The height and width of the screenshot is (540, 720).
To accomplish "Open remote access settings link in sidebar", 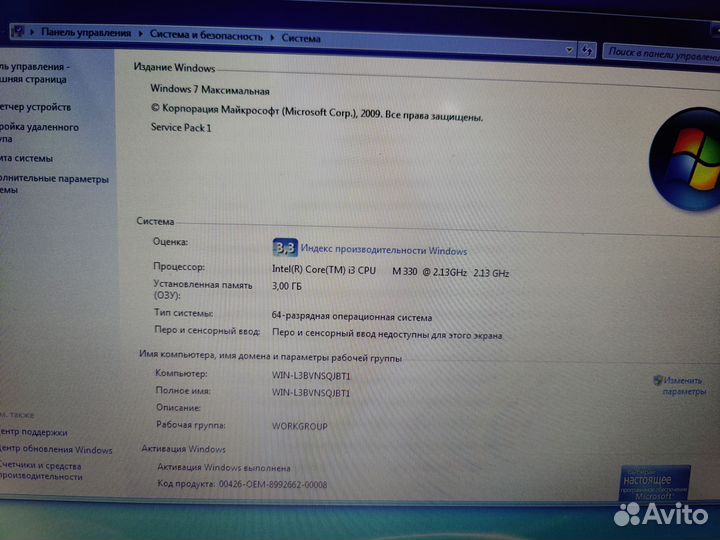I will pos(39,132).
